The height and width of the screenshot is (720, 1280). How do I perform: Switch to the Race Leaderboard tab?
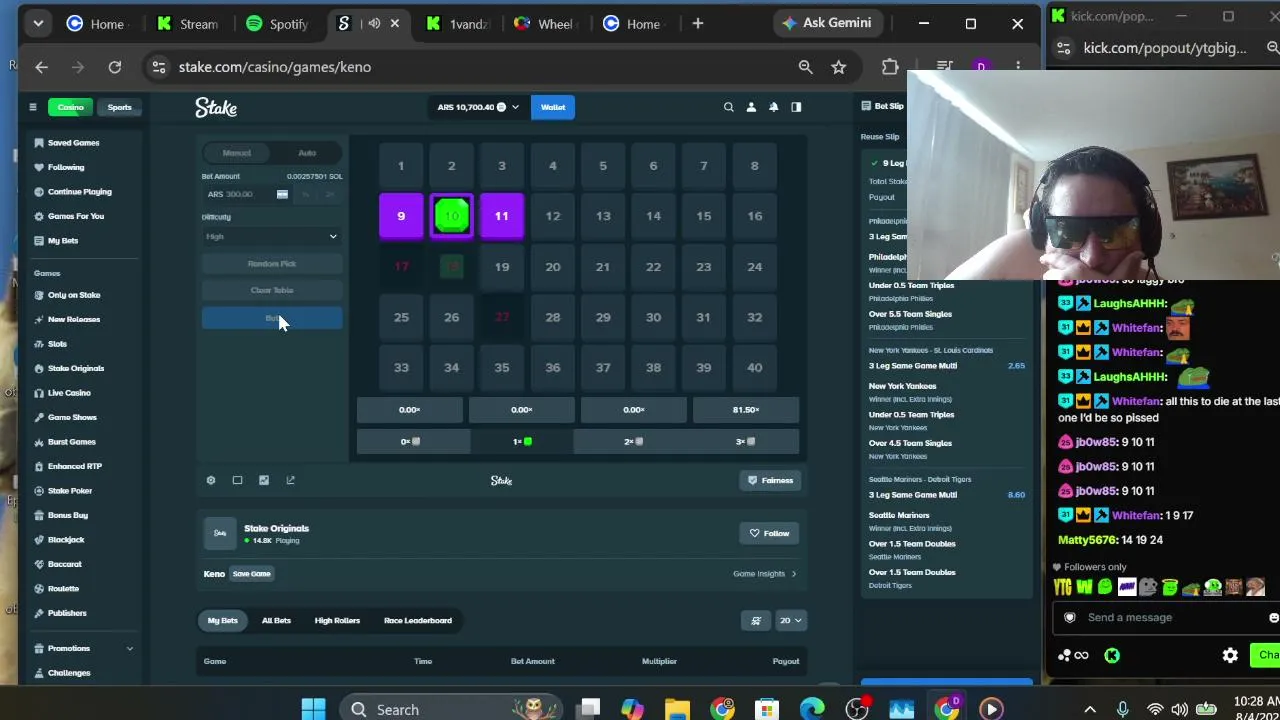point(418,621)
